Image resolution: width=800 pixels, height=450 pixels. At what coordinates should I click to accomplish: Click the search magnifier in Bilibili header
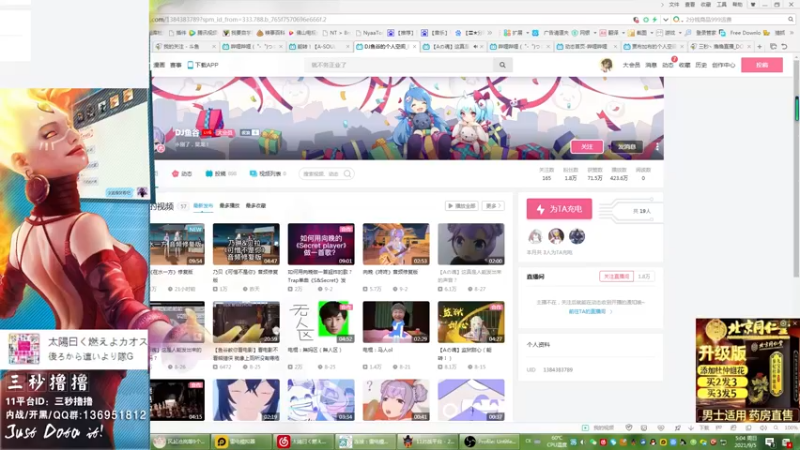(503, 65)
